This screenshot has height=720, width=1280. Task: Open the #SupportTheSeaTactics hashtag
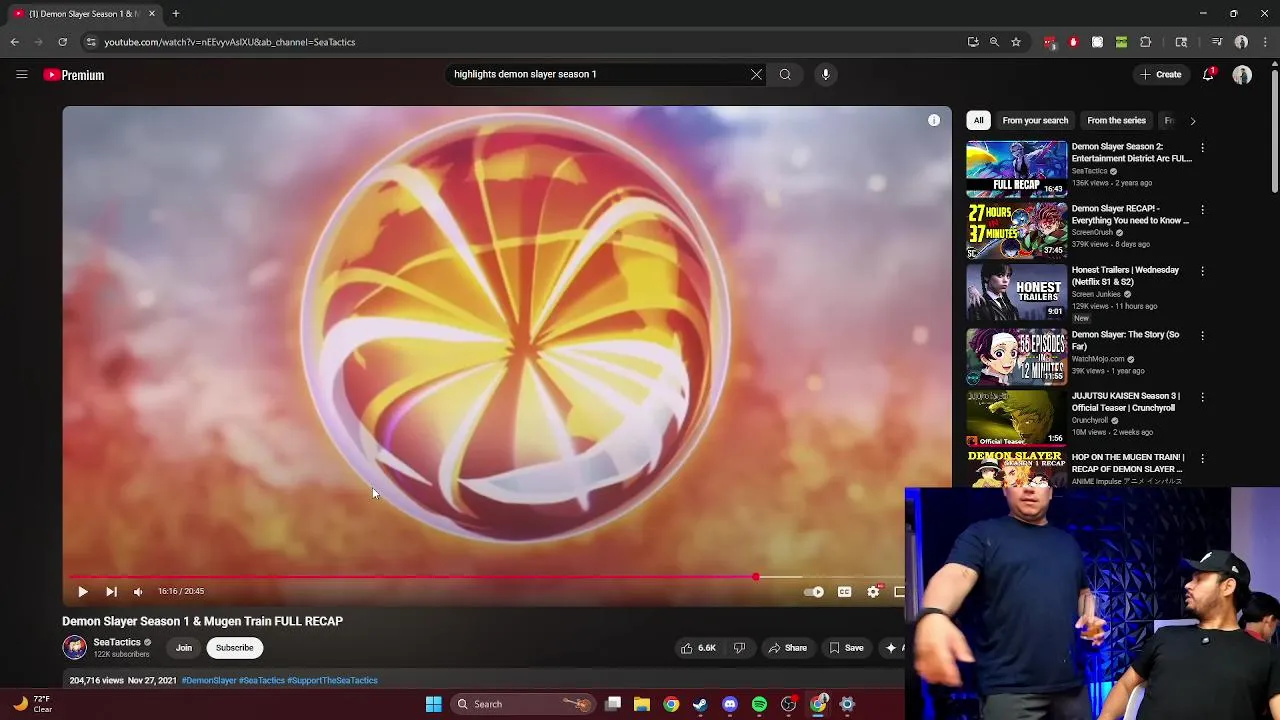[x=332, y=680]
